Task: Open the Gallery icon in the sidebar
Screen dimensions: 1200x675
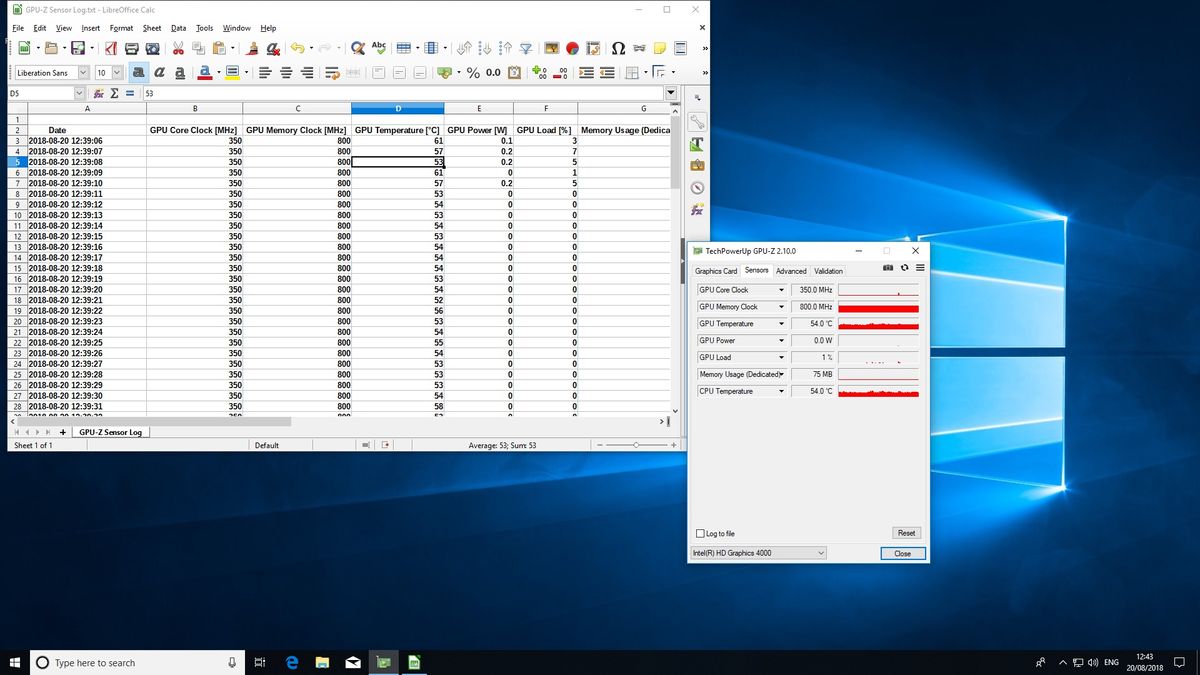Action: click(697, 166)
